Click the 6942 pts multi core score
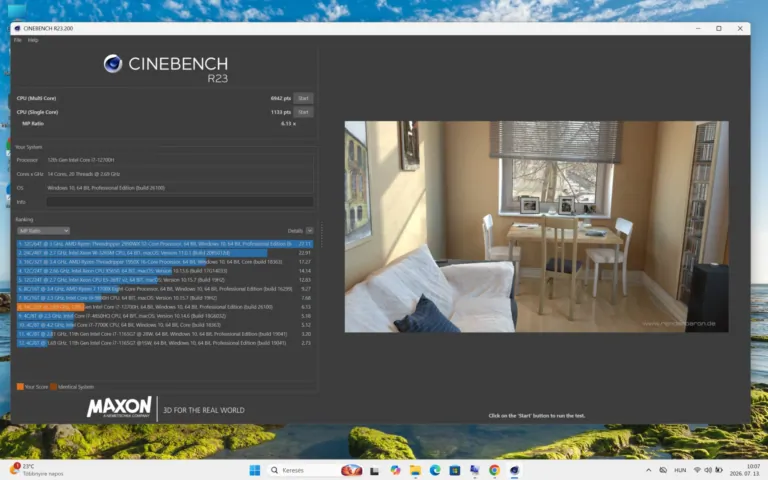Screen dimensions: 768x480 pos(281,98)
